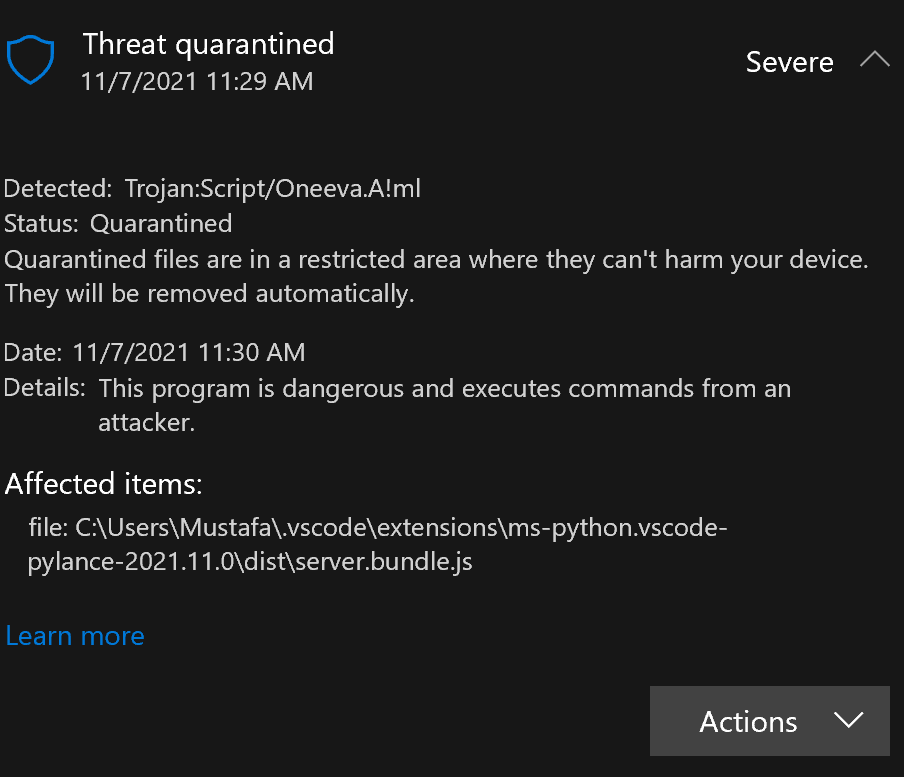Screen dimensions: 904x777
Task: Click the Detected field label
Action: (57, 188)
